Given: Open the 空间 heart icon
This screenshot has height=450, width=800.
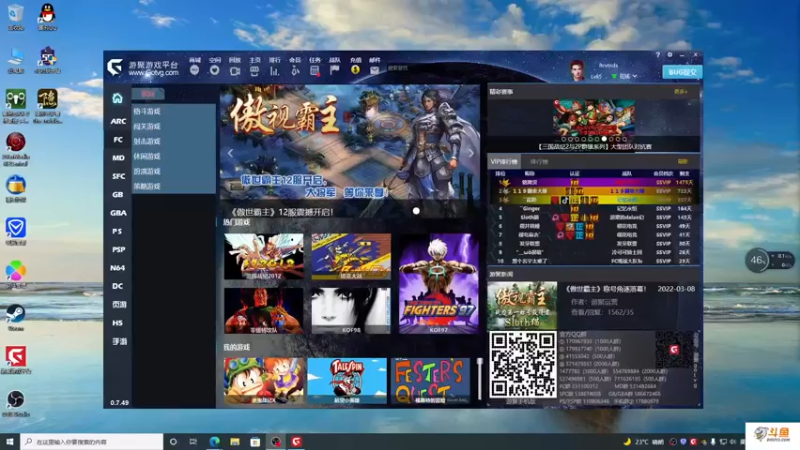Looking at the screenshot, I should [x=214, y=70].
